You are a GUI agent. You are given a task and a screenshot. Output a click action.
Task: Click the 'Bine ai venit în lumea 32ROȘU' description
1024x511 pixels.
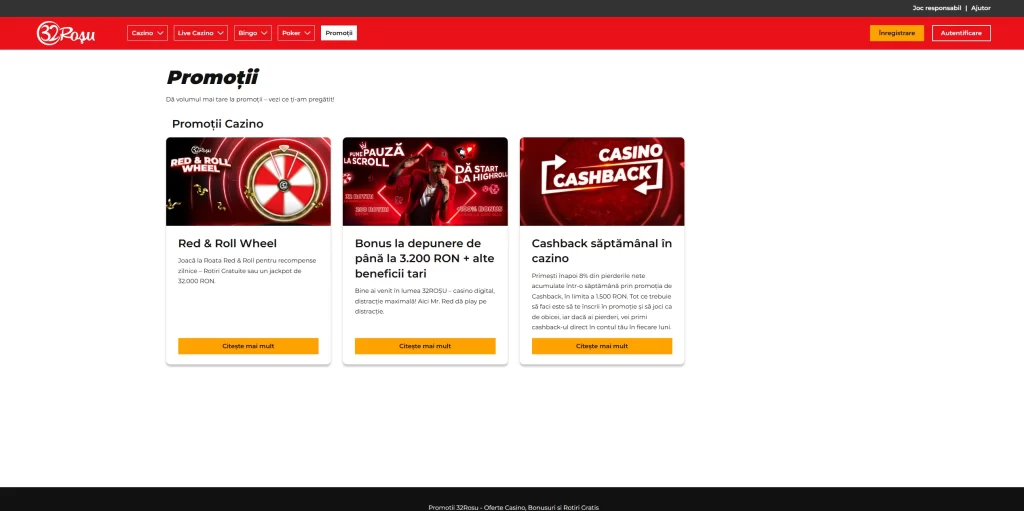click(424, 301)
